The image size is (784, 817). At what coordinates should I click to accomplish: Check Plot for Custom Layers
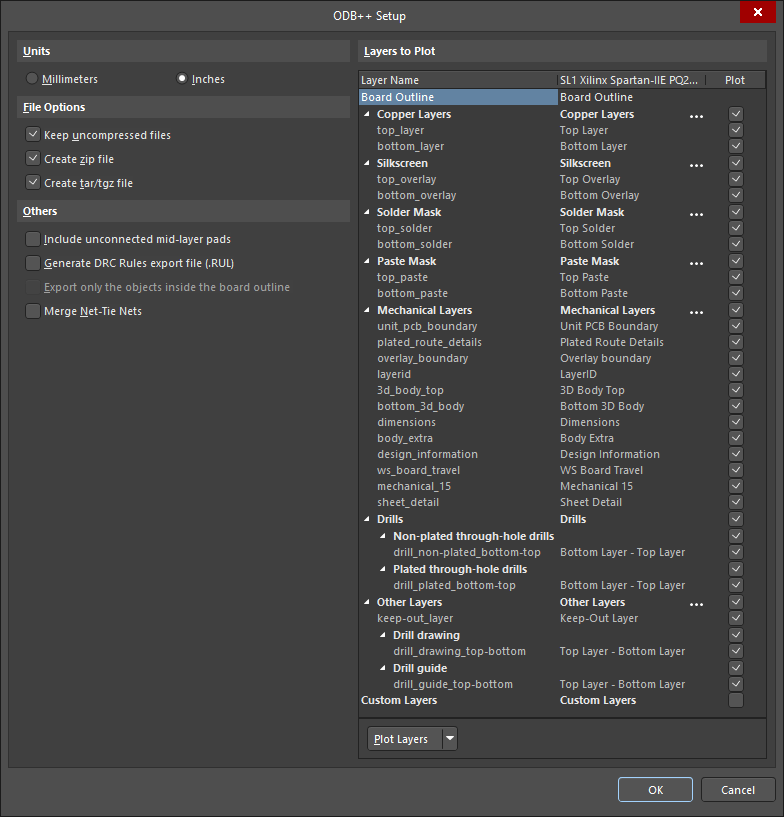(736, 700)
